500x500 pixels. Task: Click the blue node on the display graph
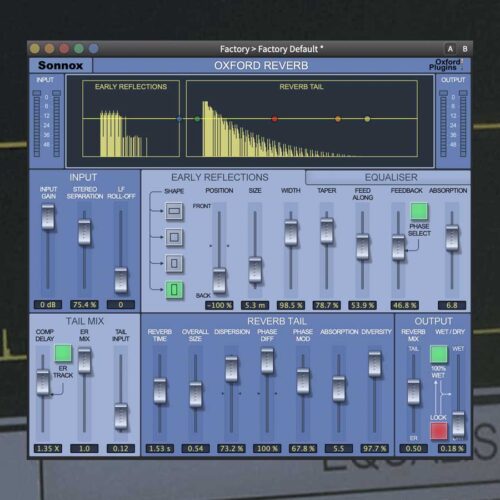179,118
